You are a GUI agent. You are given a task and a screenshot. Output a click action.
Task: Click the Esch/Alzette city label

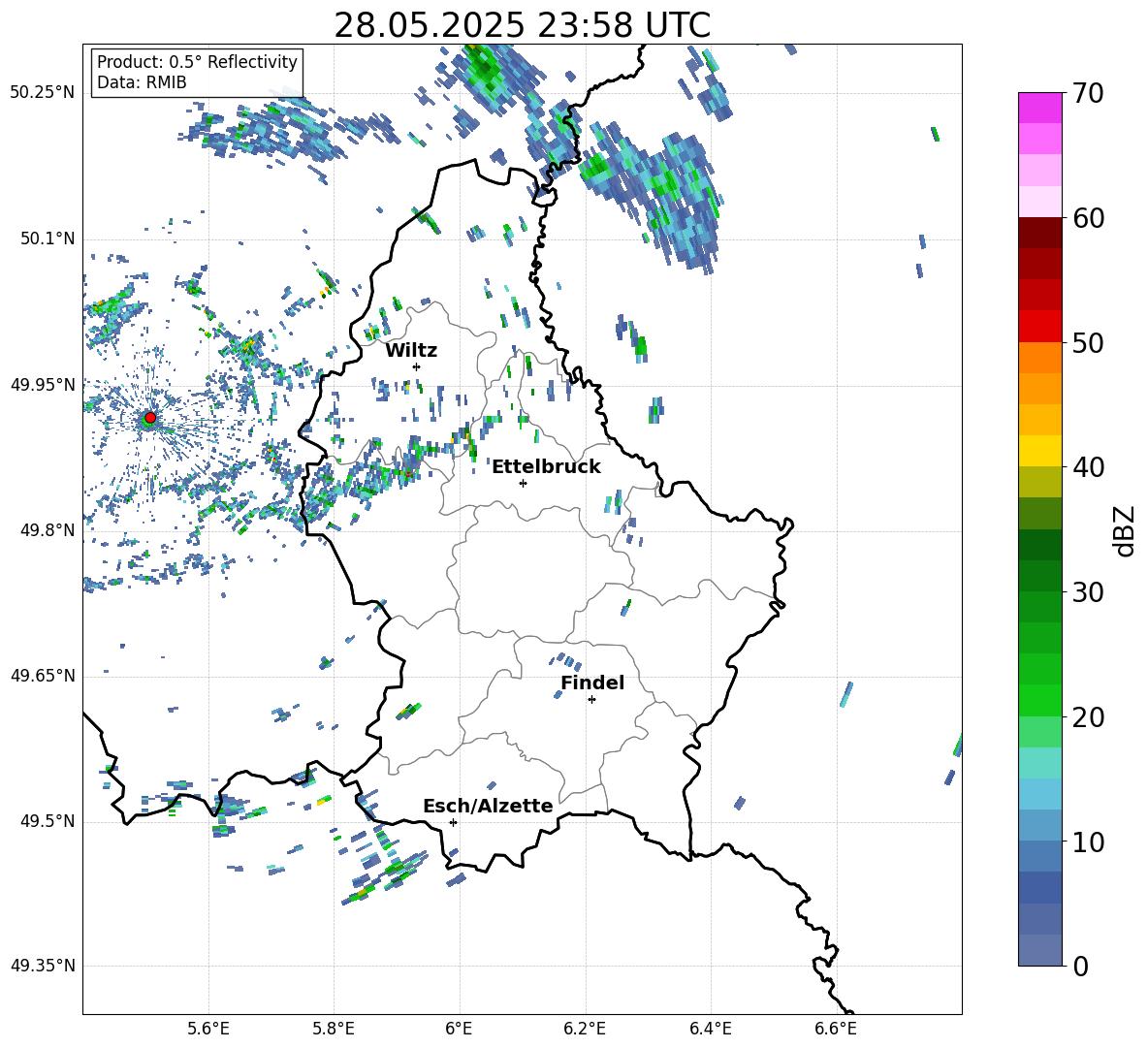click(x=488, y=806)
